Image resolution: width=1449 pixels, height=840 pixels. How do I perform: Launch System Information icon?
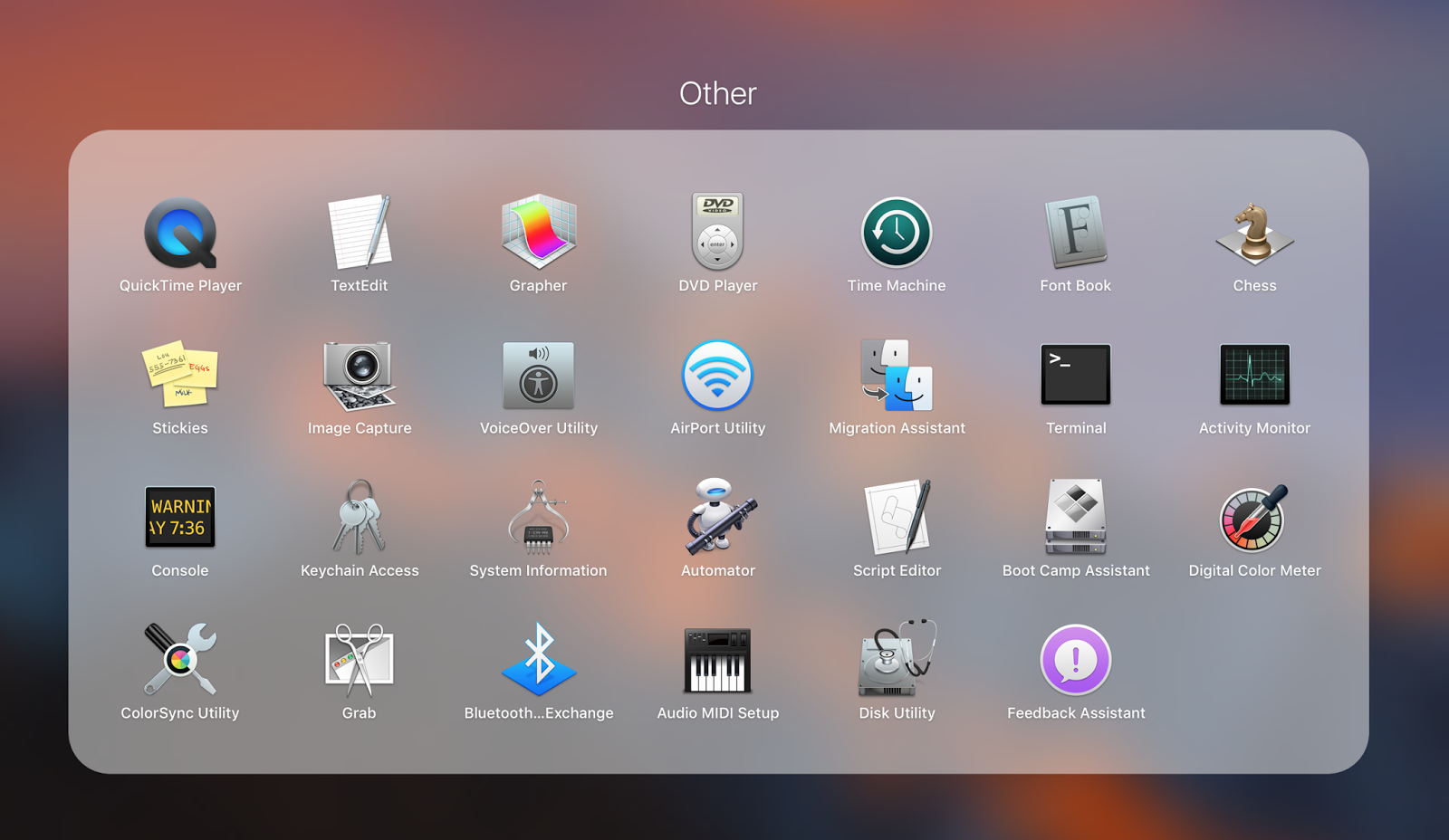(x=539, y=517)
